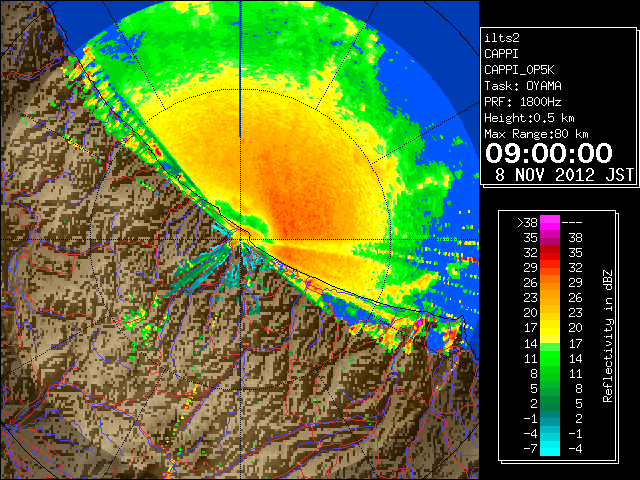Click the 'Task: OYAMA' line
Image resolution: width=640 pixels, height=480 pixels.
click(523, 86)
